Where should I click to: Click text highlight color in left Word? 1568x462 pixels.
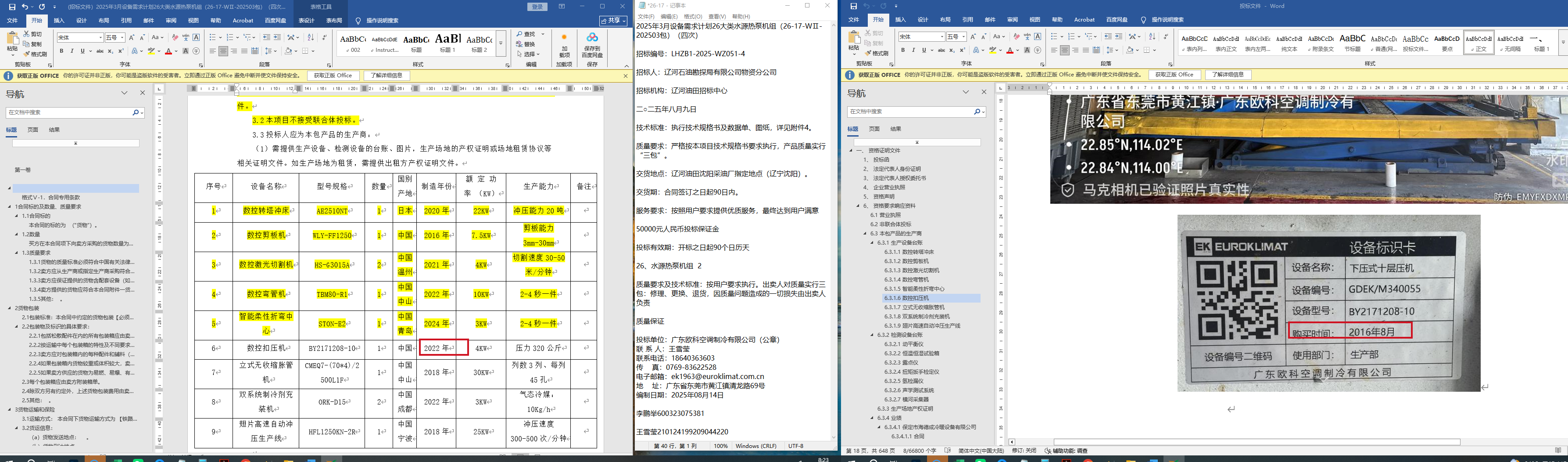(151, 51)
